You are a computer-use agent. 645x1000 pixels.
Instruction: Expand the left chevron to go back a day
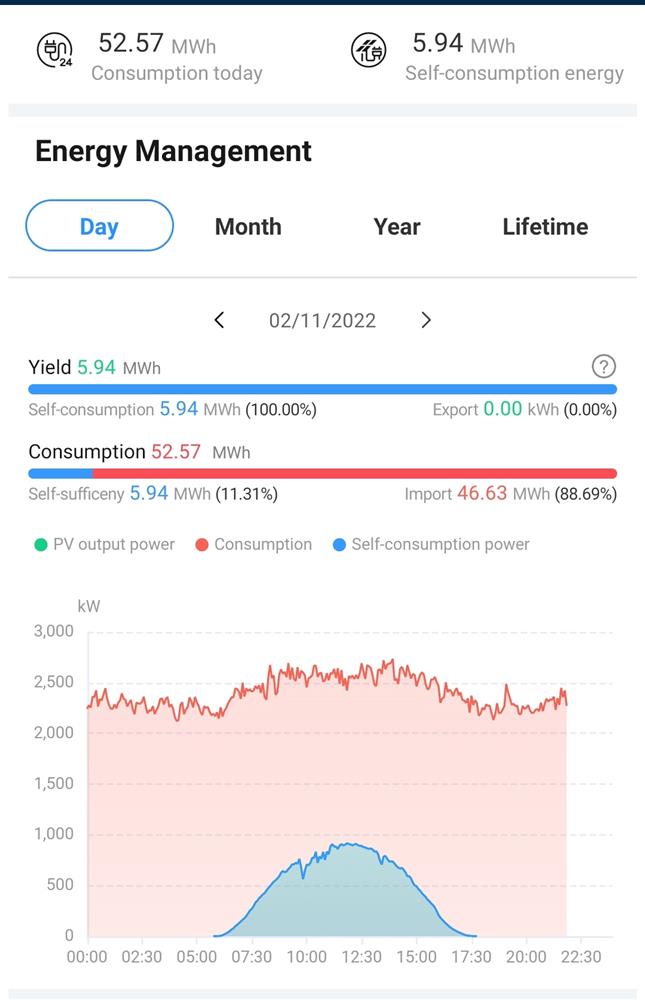click(x=220, y=320)
